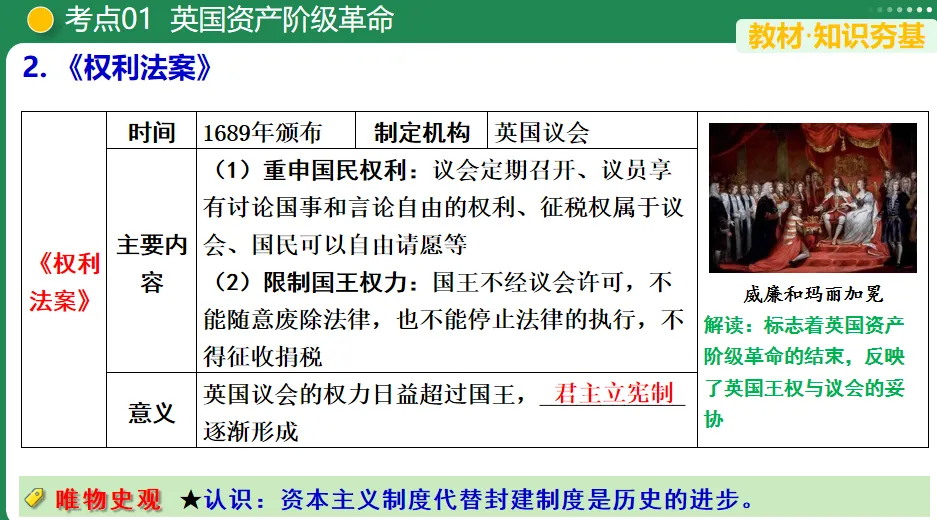Click the 教材·知识夯基 banner label
Screen dimensions: 937x520
coord(836,36)
